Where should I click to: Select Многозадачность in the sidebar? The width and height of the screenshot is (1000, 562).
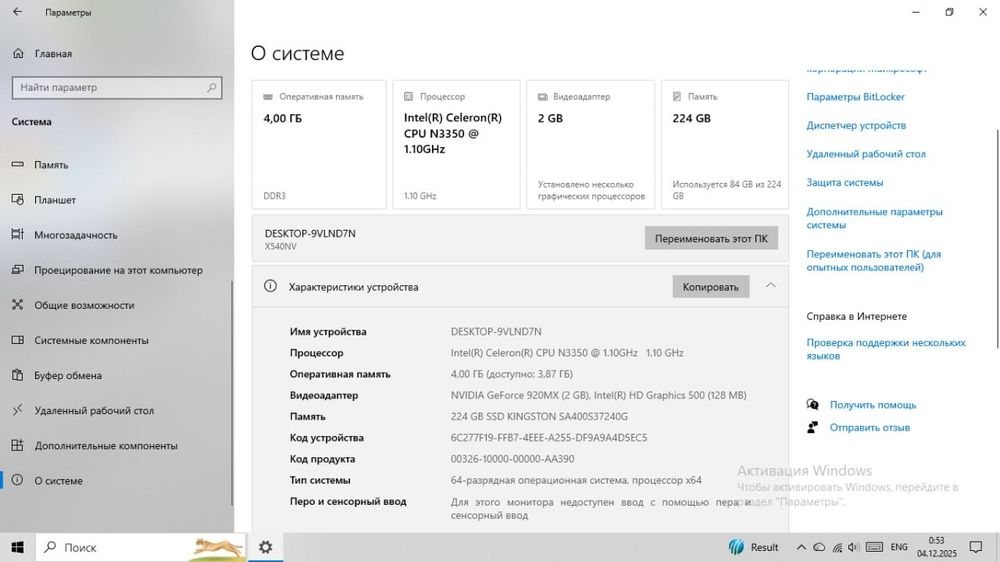click(76, 235)
